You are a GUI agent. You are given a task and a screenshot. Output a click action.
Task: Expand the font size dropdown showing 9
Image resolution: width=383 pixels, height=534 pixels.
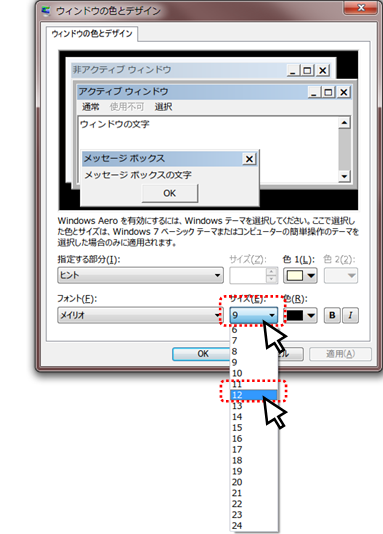point(254,315)
